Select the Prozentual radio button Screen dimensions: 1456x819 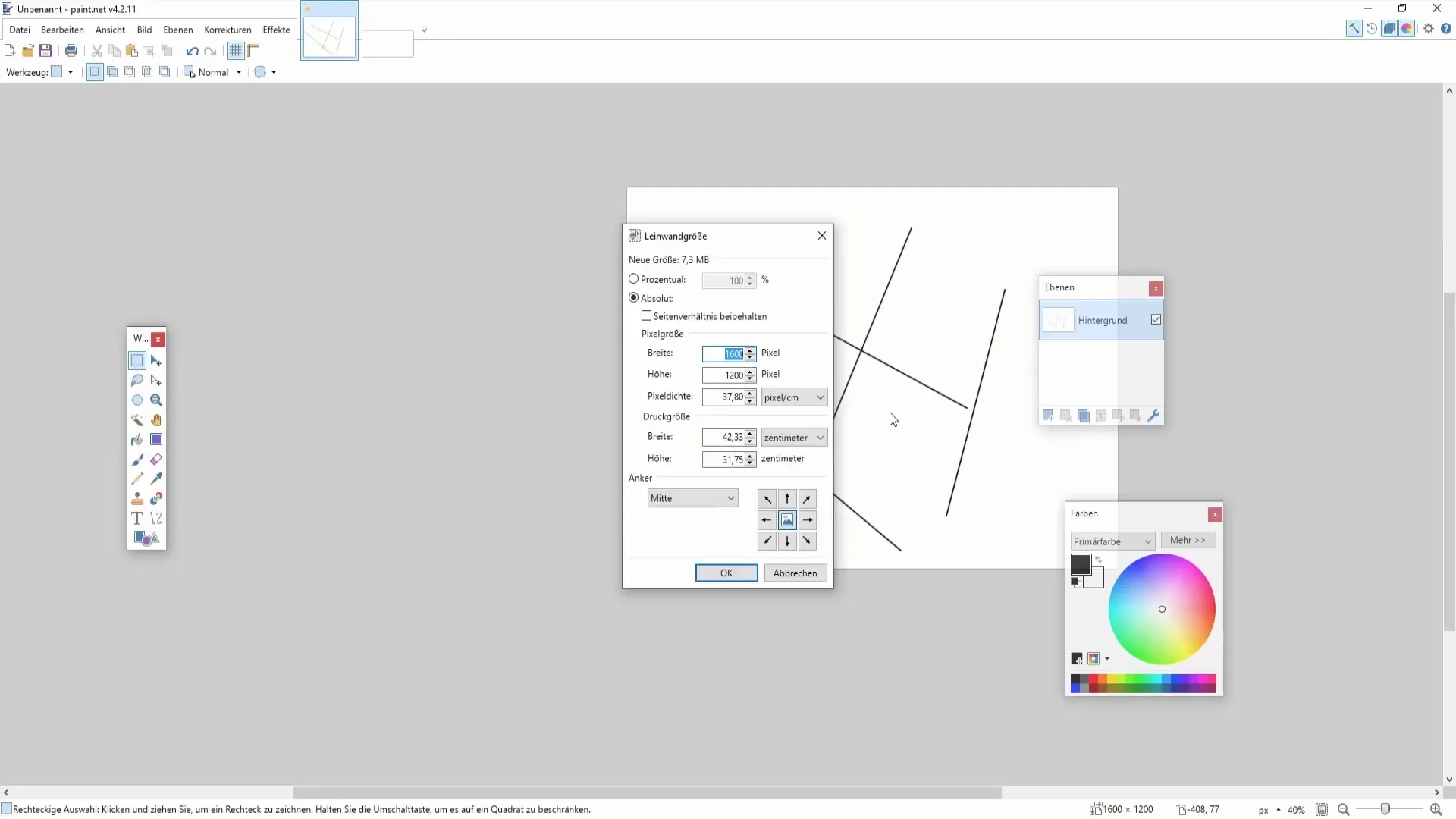(634, 279)
